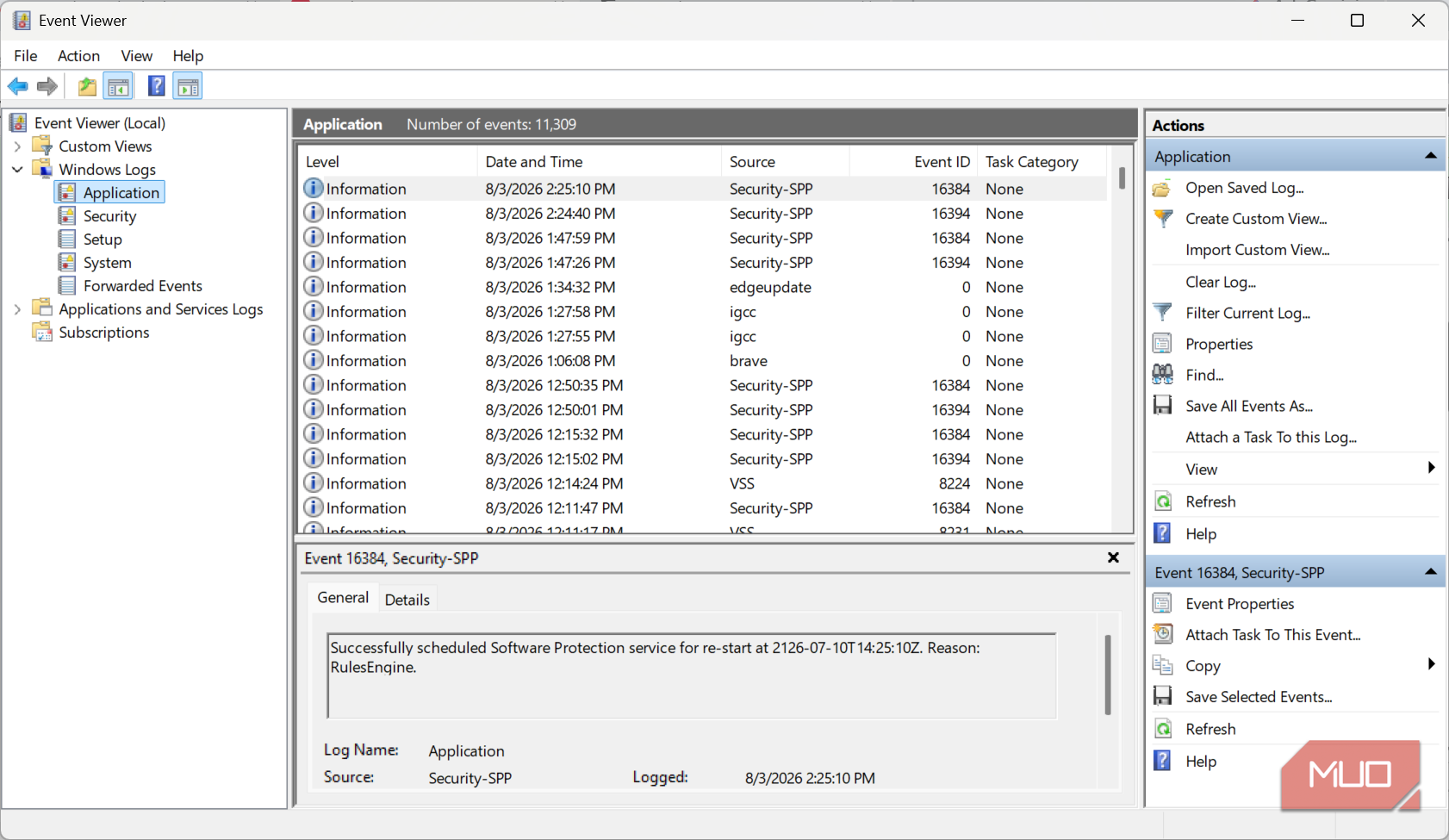The height and width of the screenshot is (840, 1449).
Task: Click Import Custom View action
Action: coord(1257,250)
